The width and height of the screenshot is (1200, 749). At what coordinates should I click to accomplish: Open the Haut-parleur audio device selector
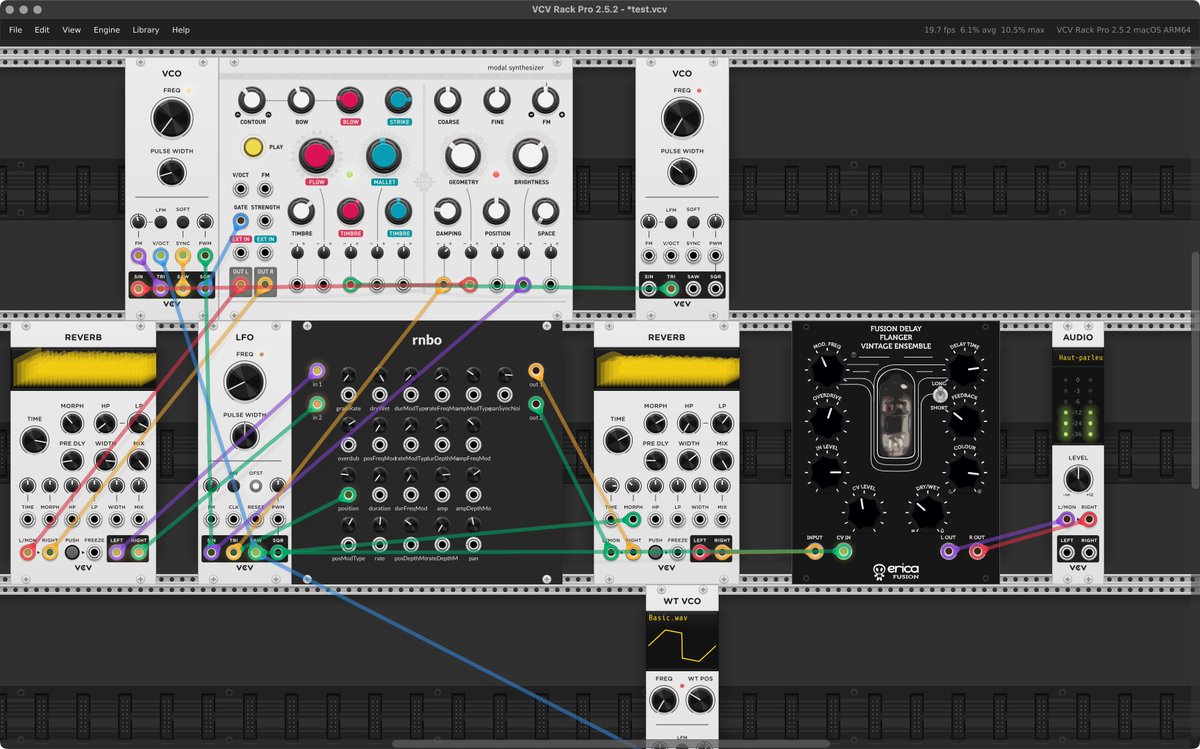click(1078, 356)
